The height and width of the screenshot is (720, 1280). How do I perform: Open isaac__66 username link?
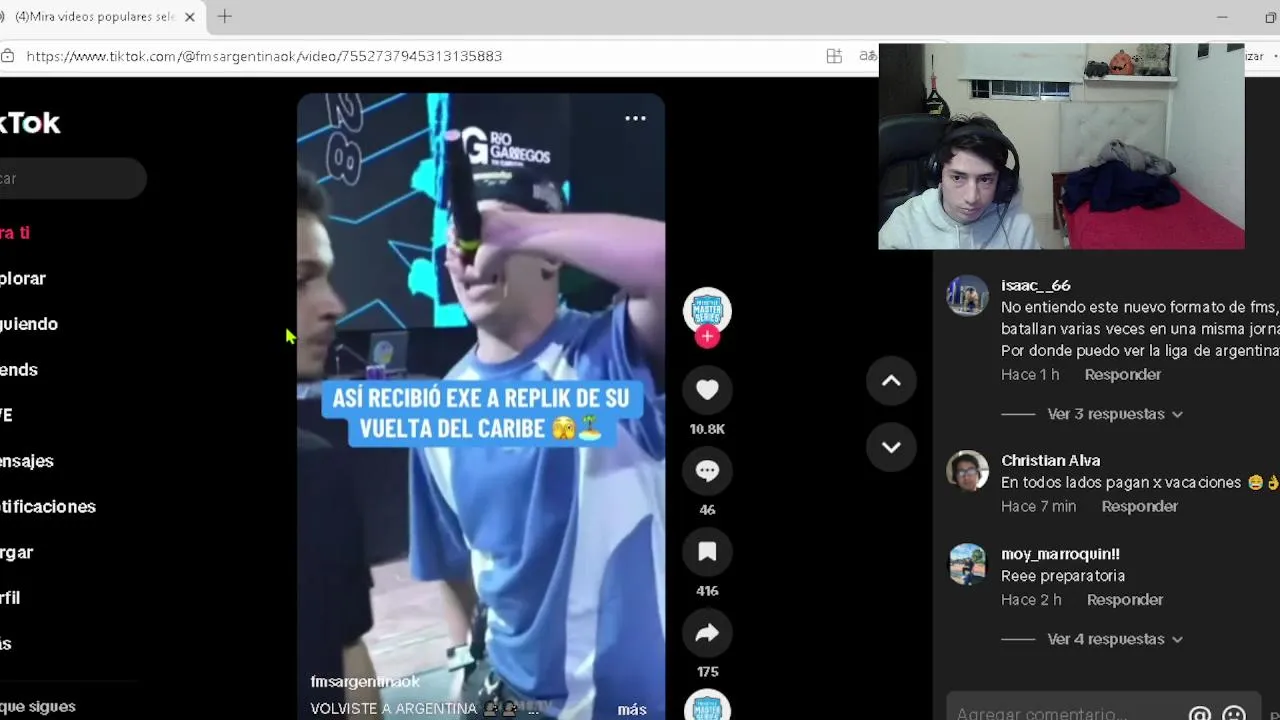(x=1036, y=285)
